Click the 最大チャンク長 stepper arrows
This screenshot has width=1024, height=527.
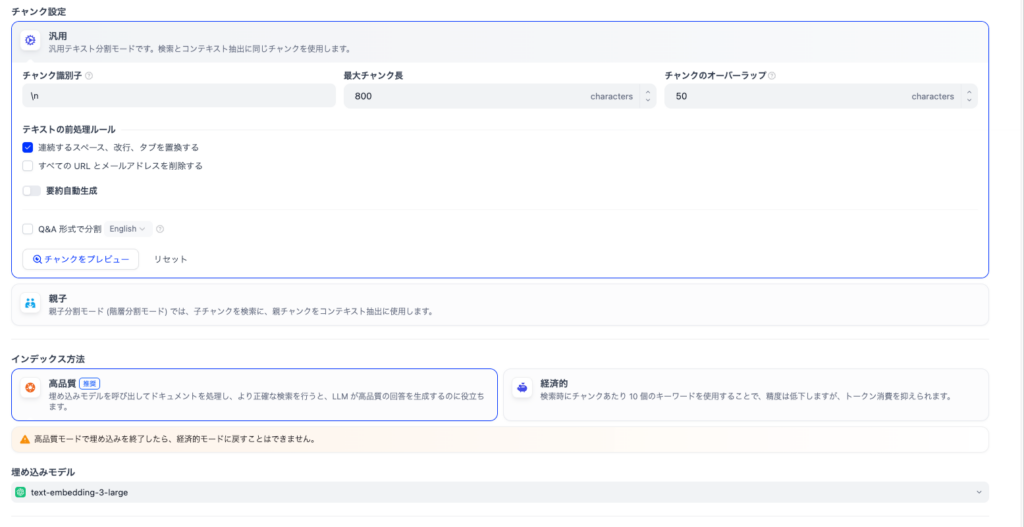click(647, 96)
